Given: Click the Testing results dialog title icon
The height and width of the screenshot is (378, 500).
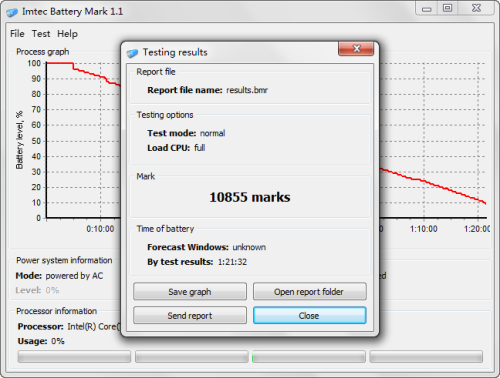Looking at the screenshot, I should (132, 53).
